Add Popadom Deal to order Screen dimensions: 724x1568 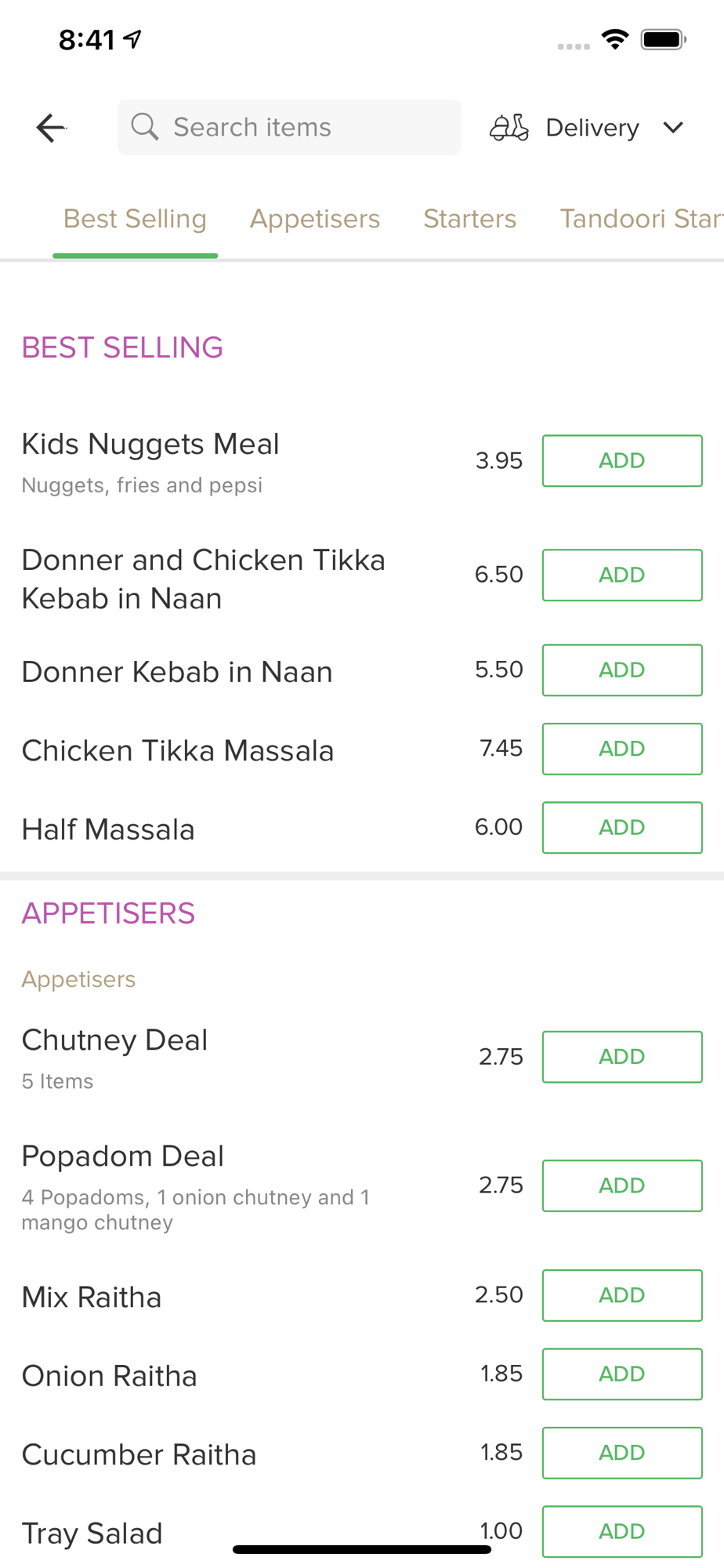point(622,1185)
